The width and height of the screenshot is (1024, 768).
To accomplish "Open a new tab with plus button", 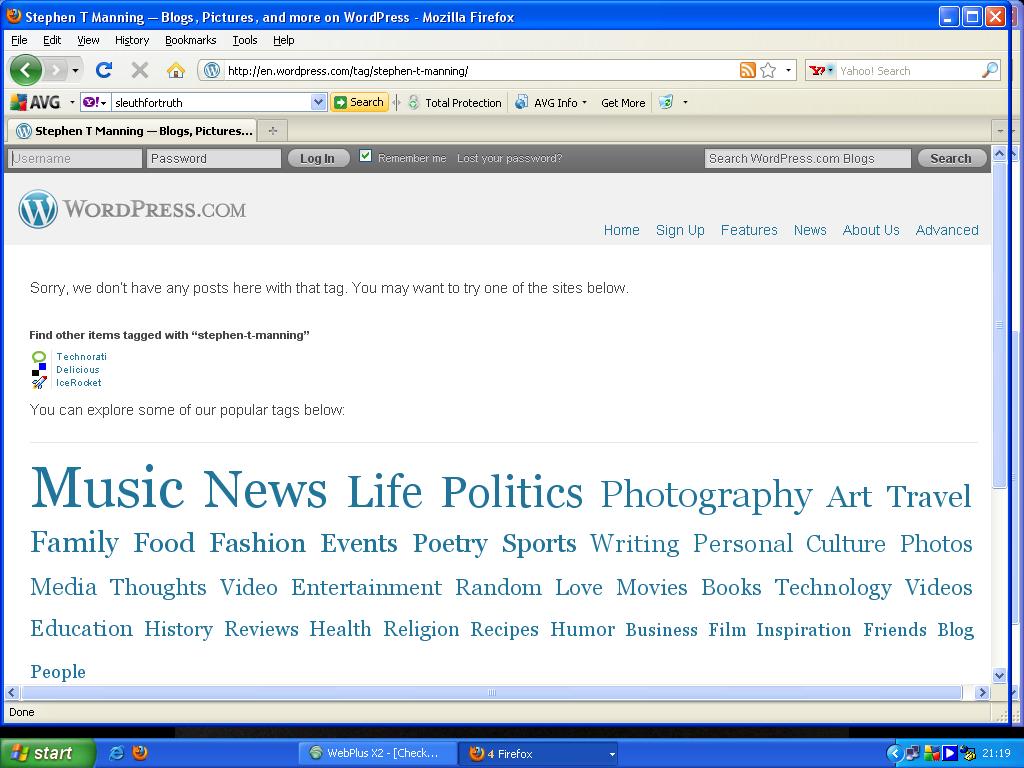I will coord(273,131).
